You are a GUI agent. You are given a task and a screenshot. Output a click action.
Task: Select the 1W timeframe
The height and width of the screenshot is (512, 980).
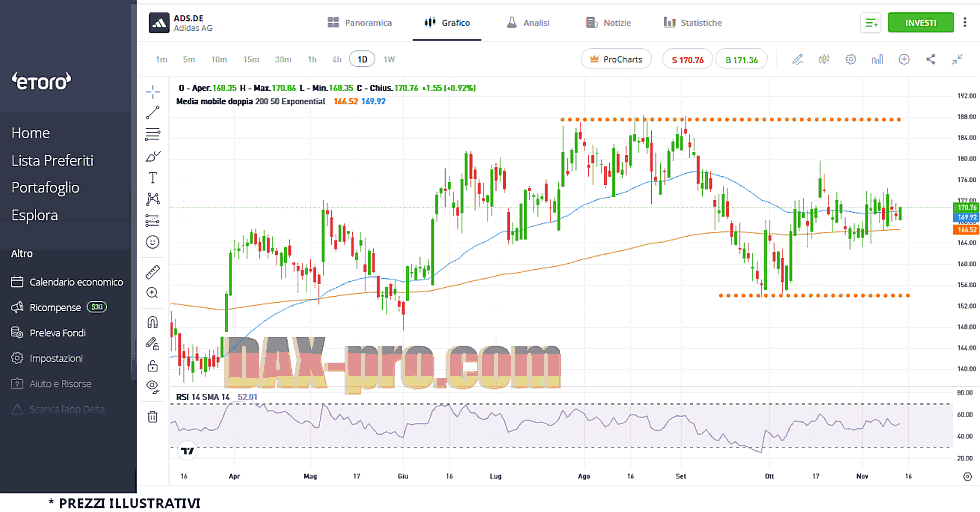pos(389,59)
